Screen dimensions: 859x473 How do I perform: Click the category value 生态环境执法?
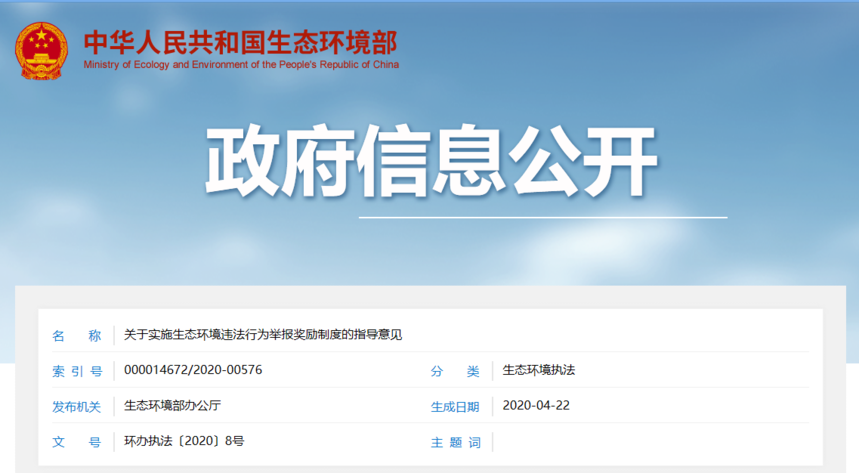coord(539,370)
